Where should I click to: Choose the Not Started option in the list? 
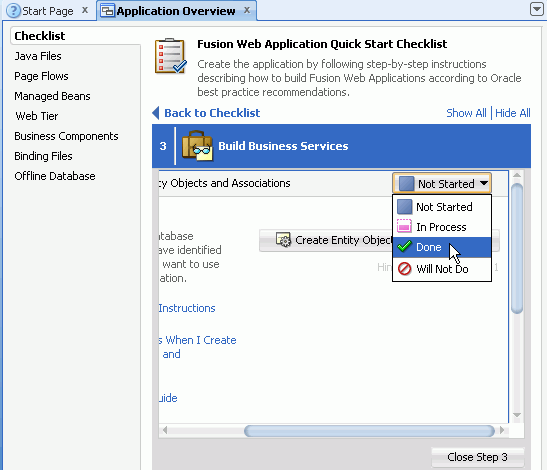click(x=442, y=207)
